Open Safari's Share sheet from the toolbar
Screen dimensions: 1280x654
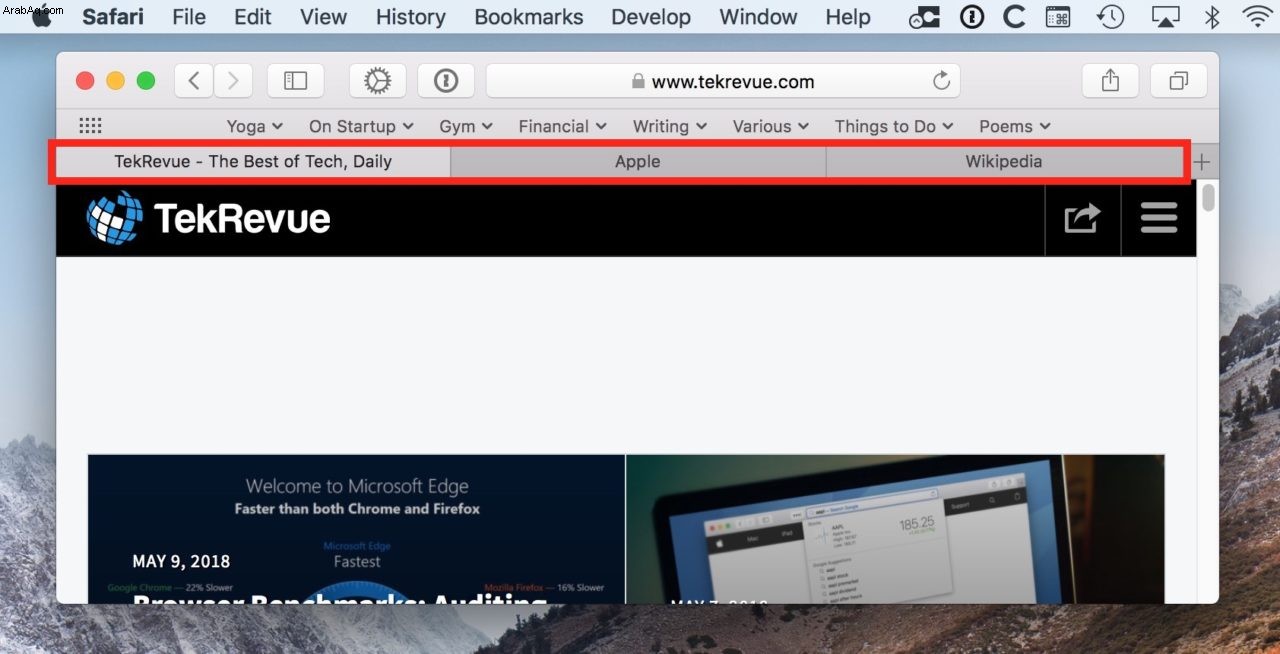1110,81
